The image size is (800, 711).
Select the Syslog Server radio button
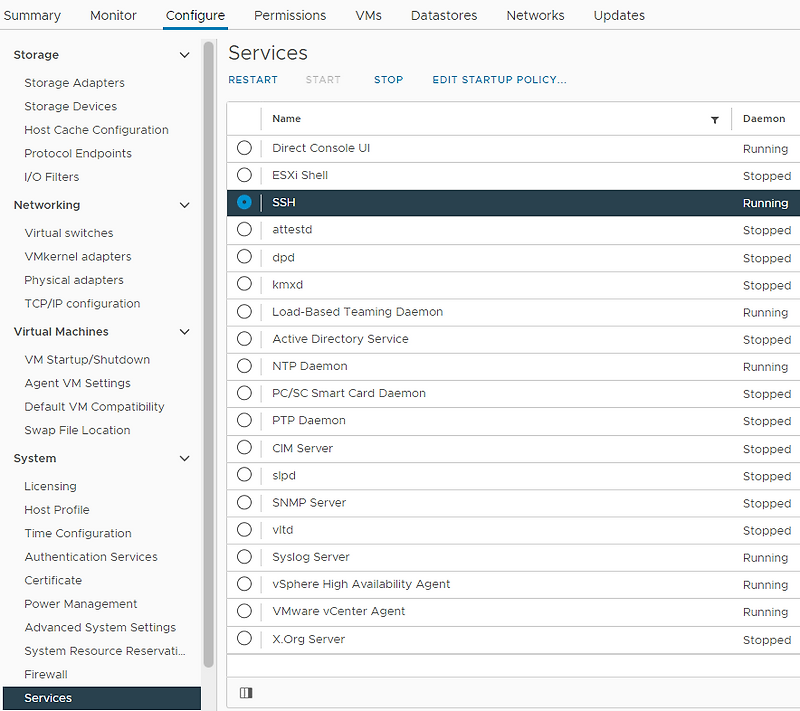click(244, 556)
